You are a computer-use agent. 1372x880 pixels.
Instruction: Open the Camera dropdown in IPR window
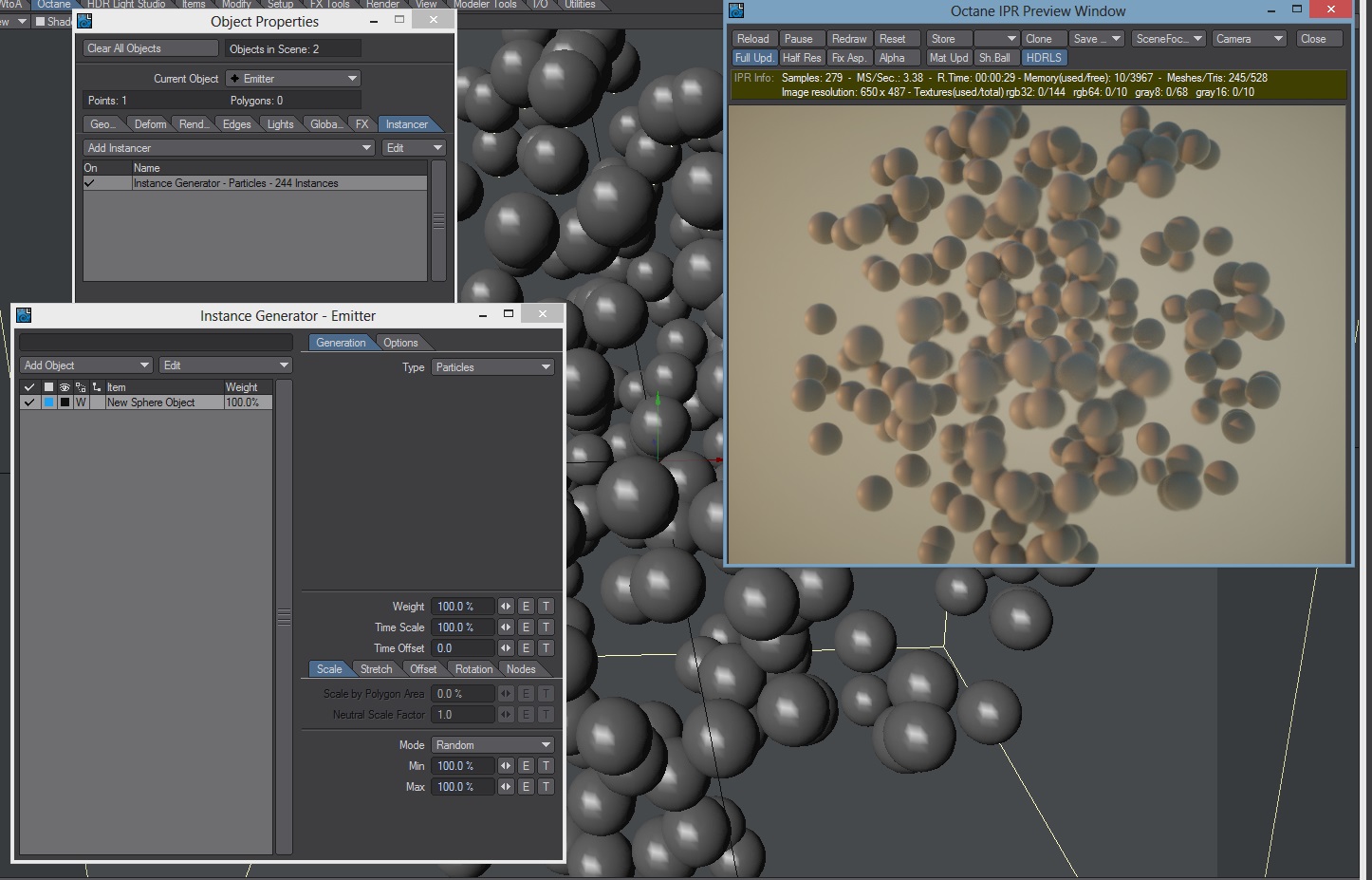pos(1250,39)
